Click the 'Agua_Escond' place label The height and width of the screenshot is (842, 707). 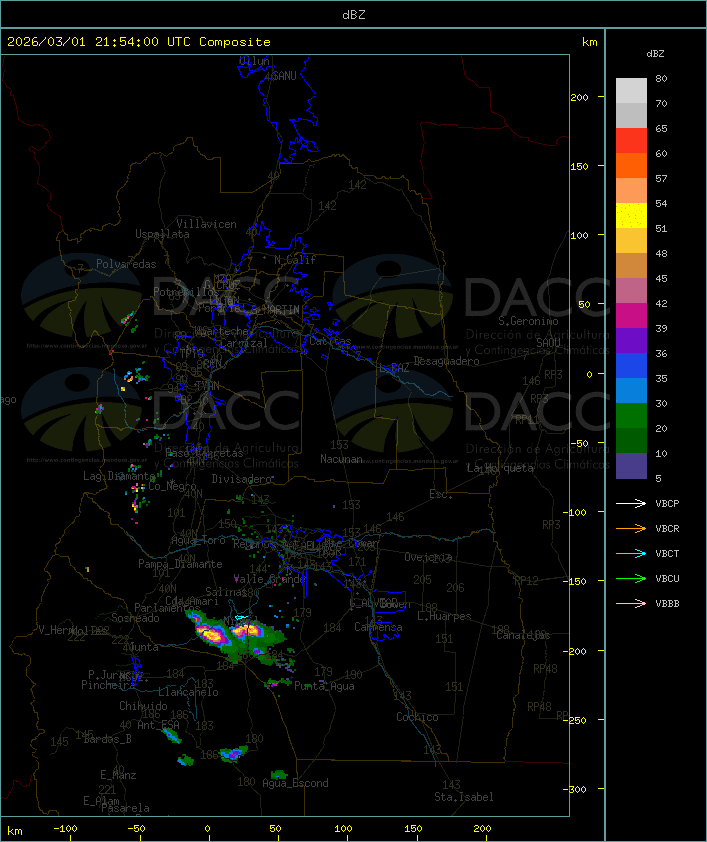tap(295, 783)
